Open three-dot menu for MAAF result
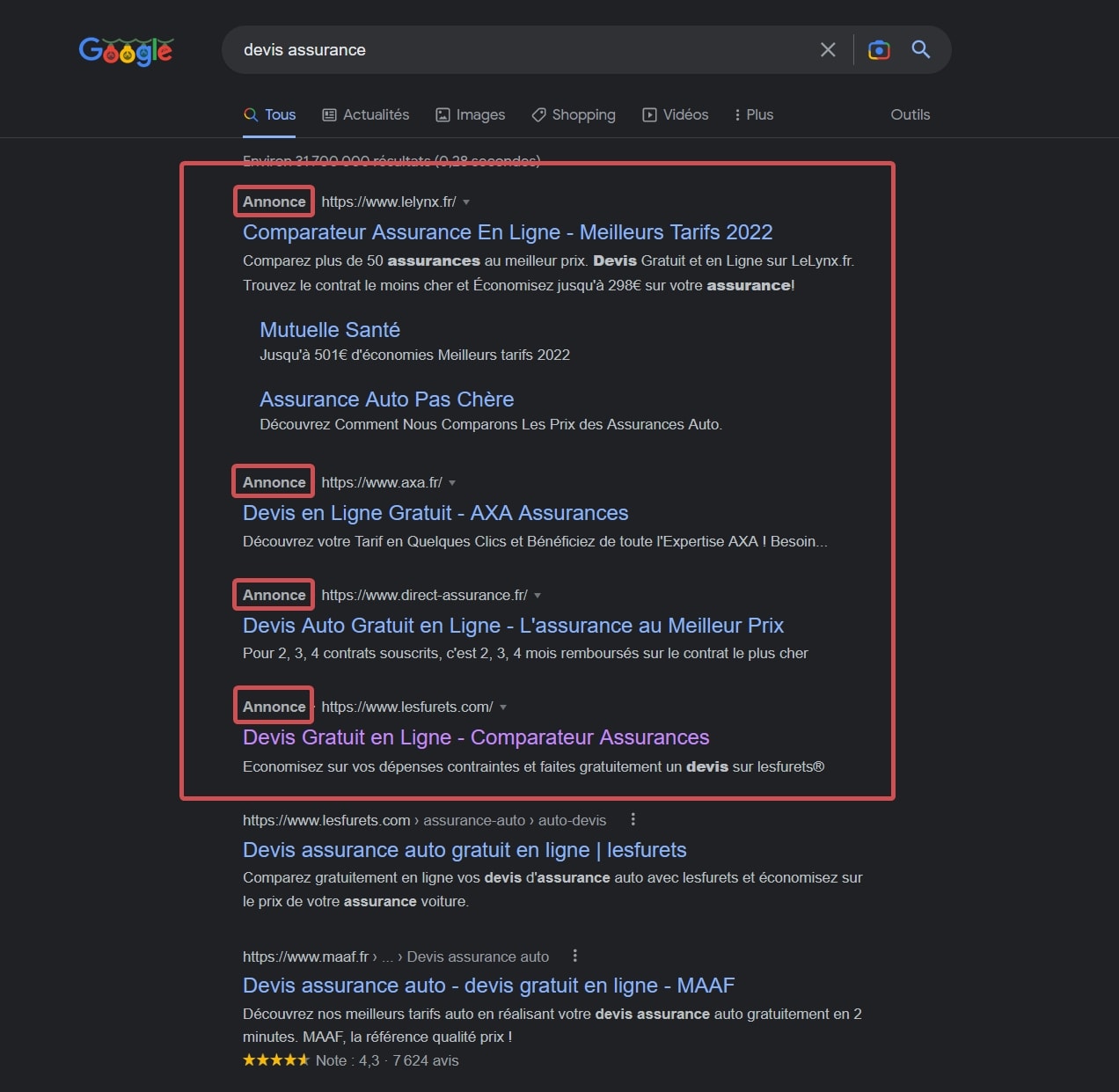 (x=575, y=956)
